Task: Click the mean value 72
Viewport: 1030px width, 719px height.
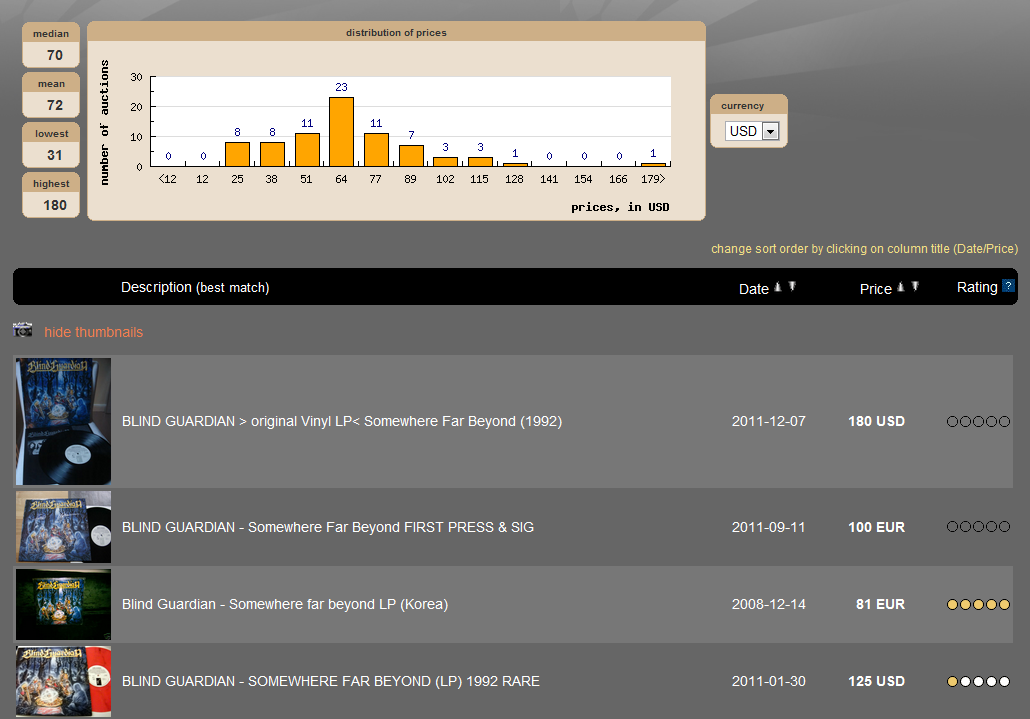Action: pyautogui.click(x=55, y=105)
